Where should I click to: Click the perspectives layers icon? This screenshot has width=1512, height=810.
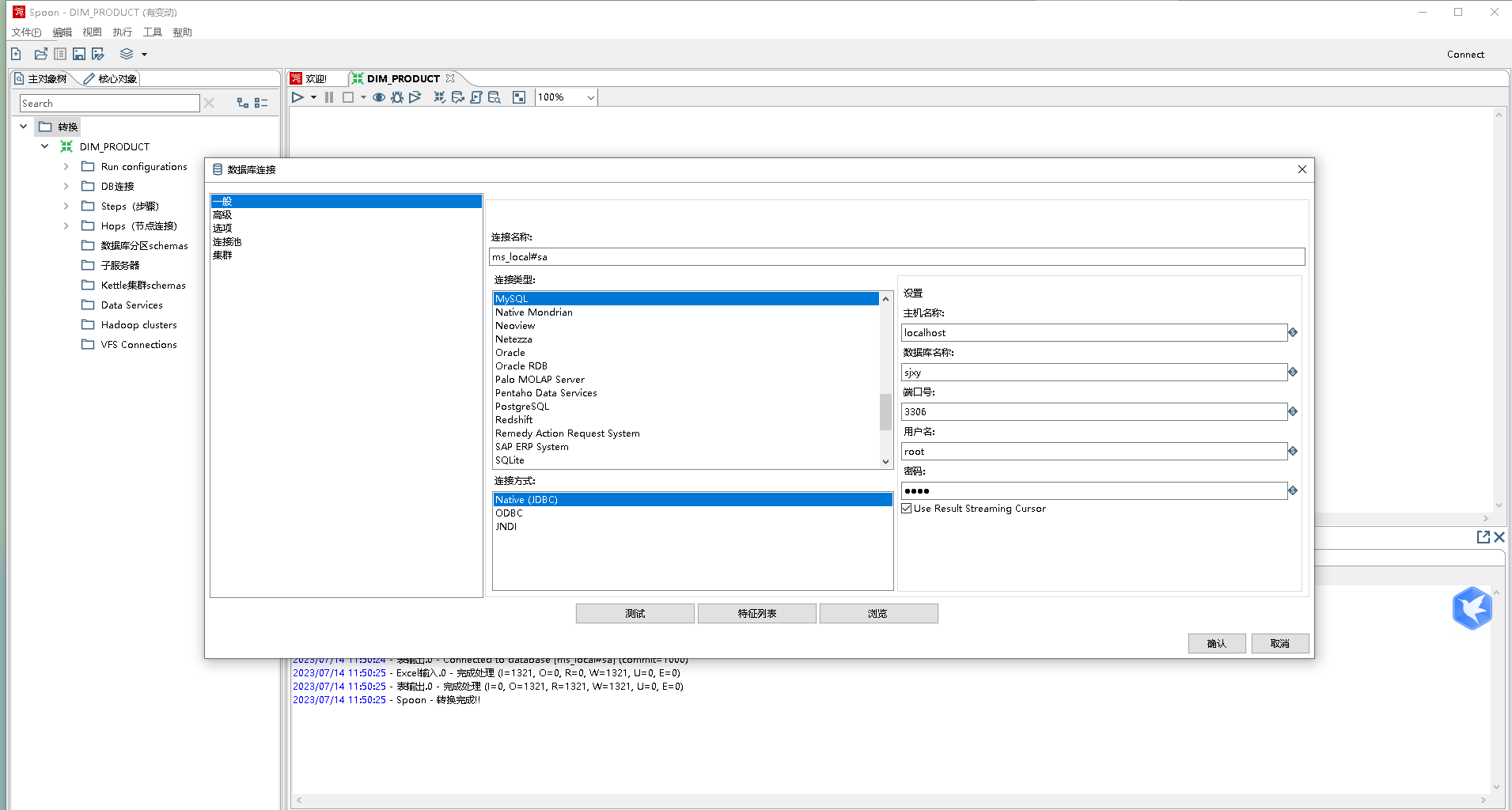(x=127, y=54)
